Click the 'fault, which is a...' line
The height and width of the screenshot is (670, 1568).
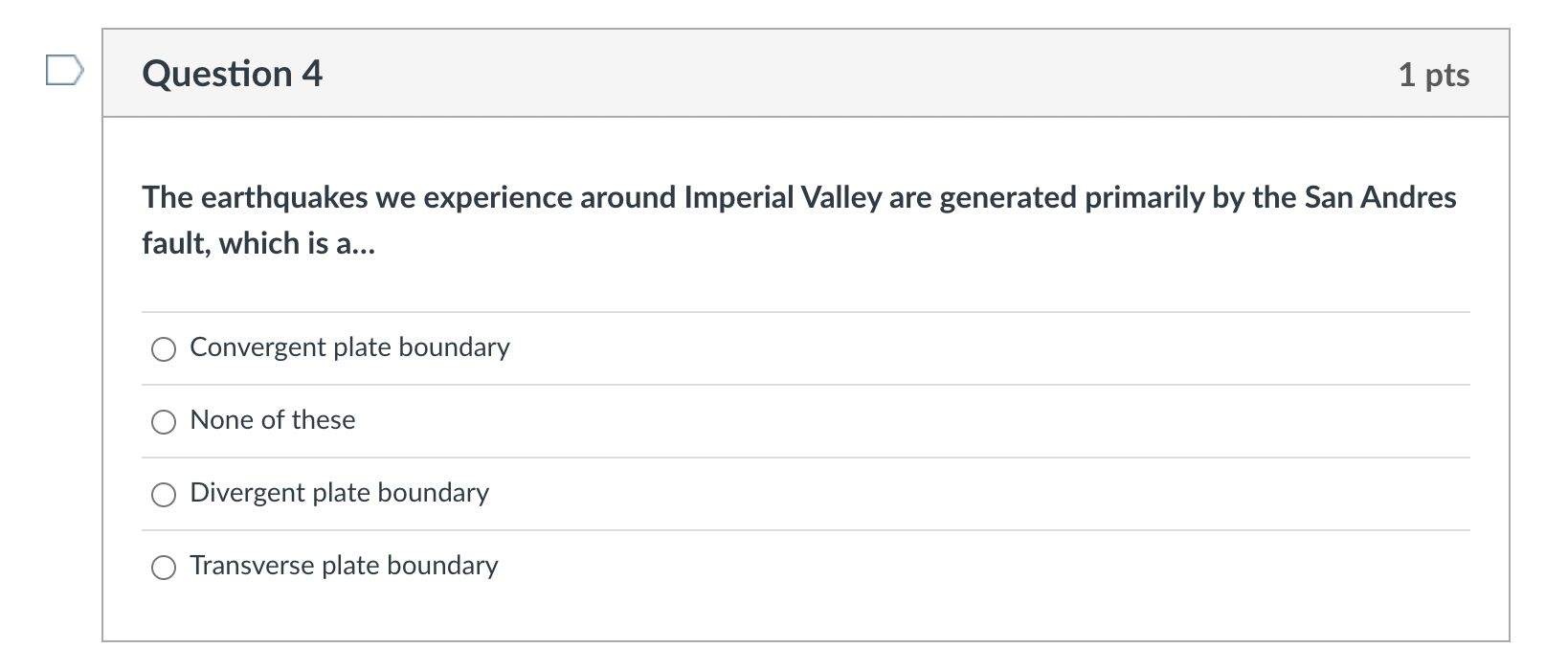tap(258, 243)
